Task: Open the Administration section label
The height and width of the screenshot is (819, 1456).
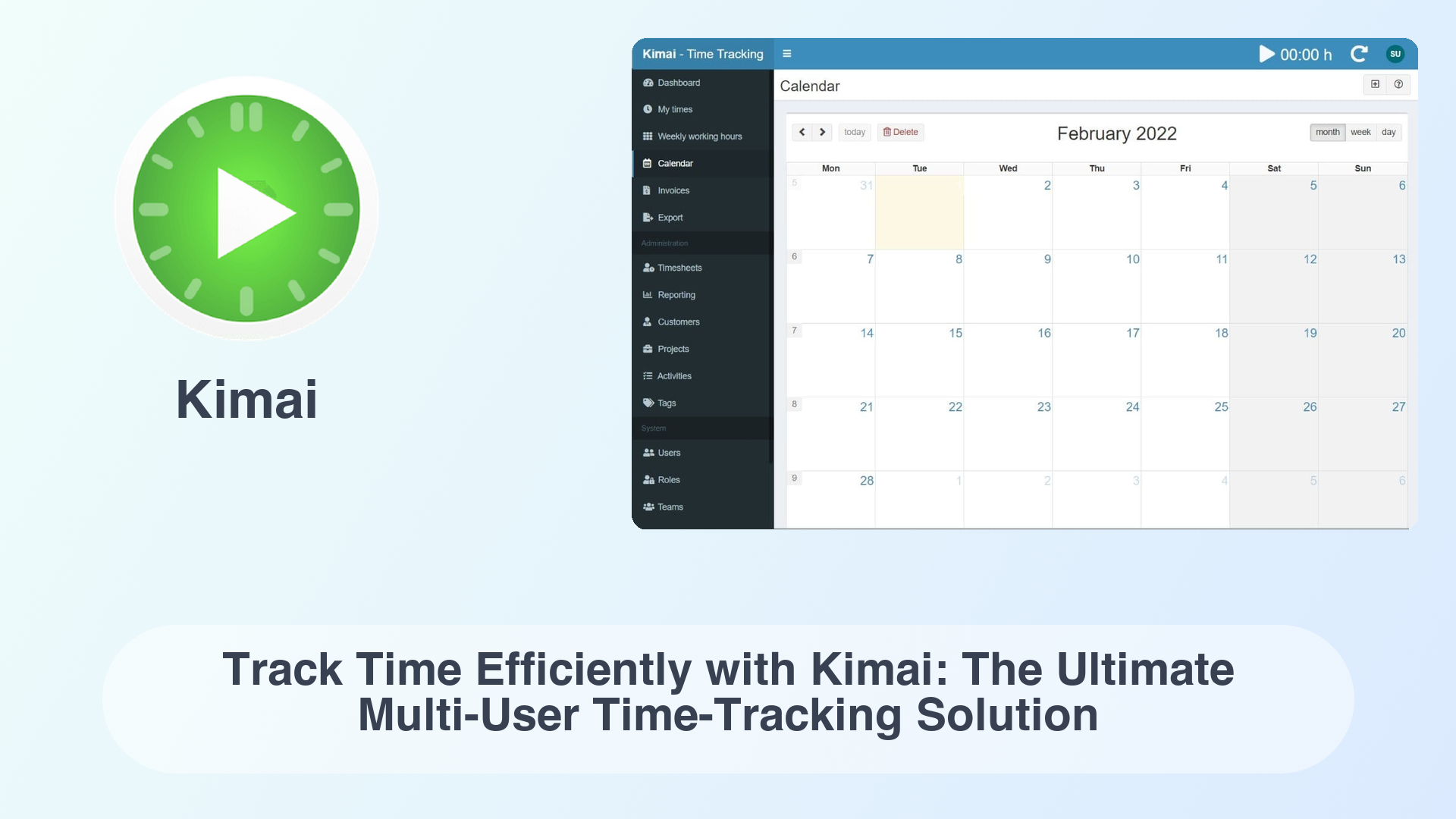Action: (665, 243)
